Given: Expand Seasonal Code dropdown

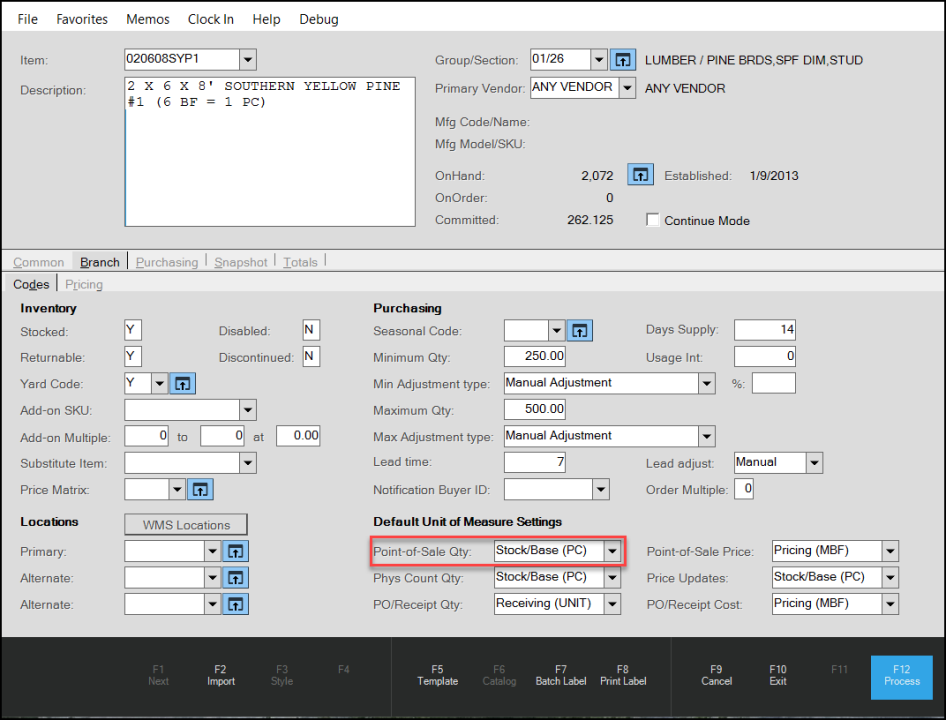Looking at the screenshot, I should (556, 331).
